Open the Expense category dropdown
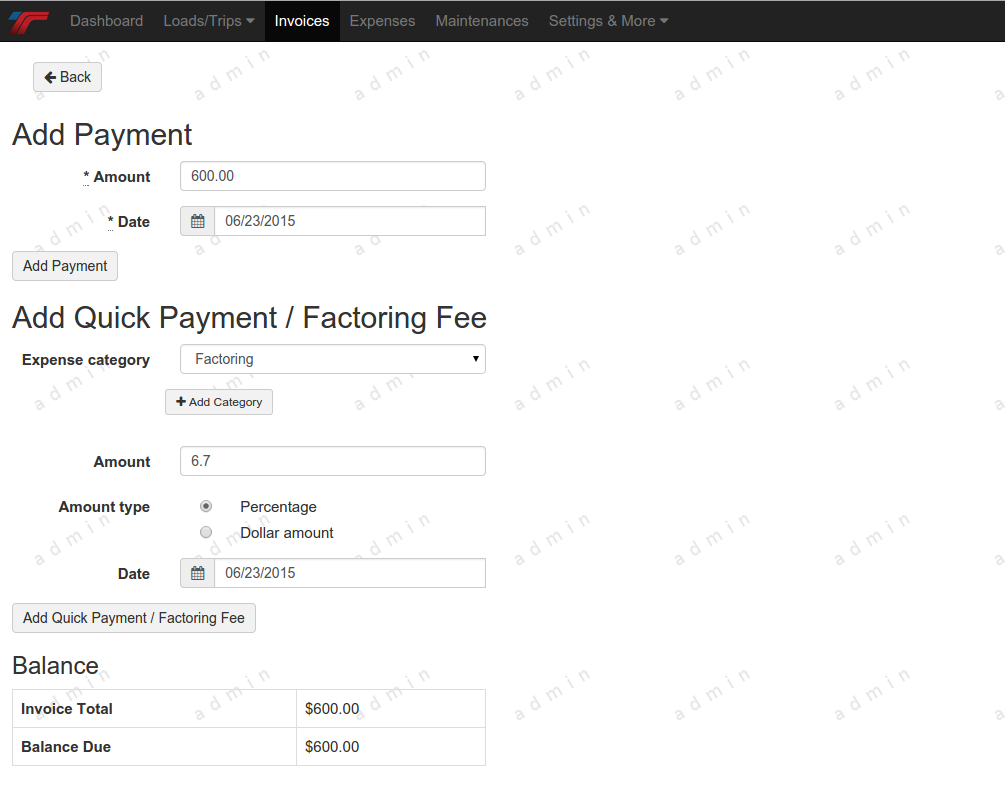This screenshot has width=1005, height=799. click(333, 359)
